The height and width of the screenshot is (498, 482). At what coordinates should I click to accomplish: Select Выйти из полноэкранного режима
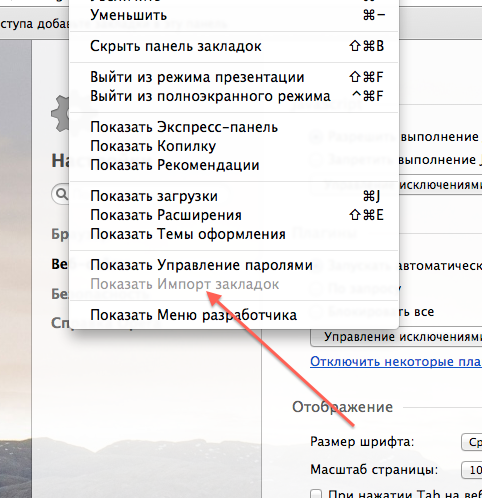(x=234, y=96)
